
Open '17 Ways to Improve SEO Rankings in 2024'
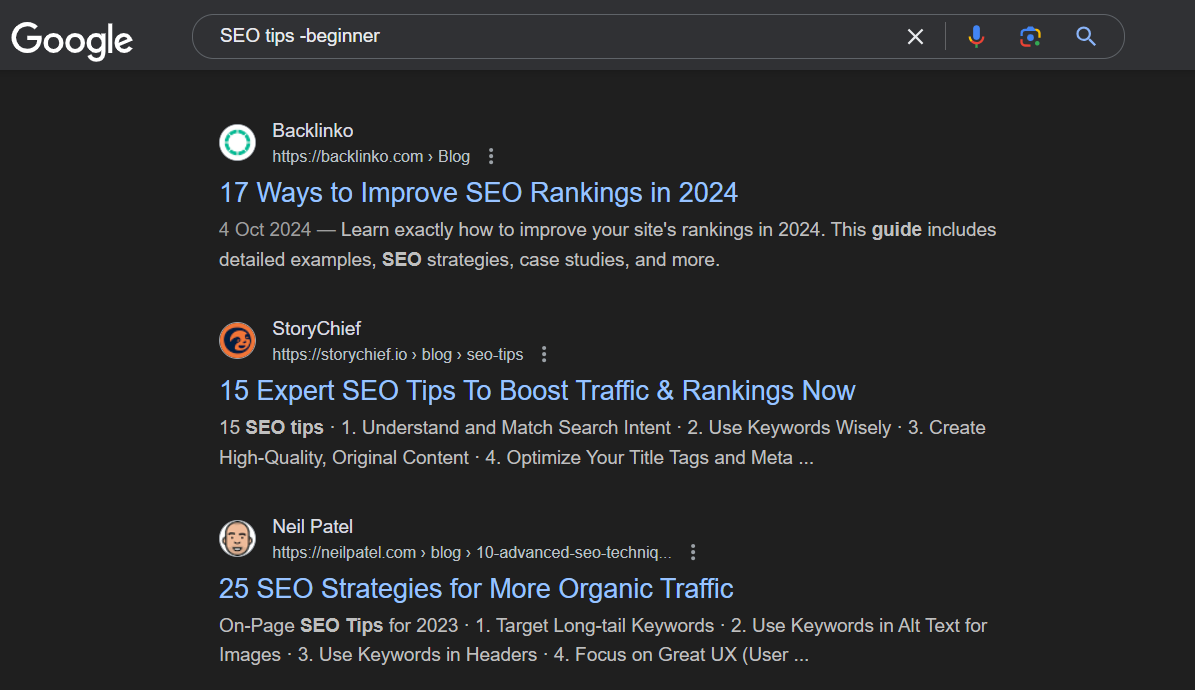tap(479, 193)
